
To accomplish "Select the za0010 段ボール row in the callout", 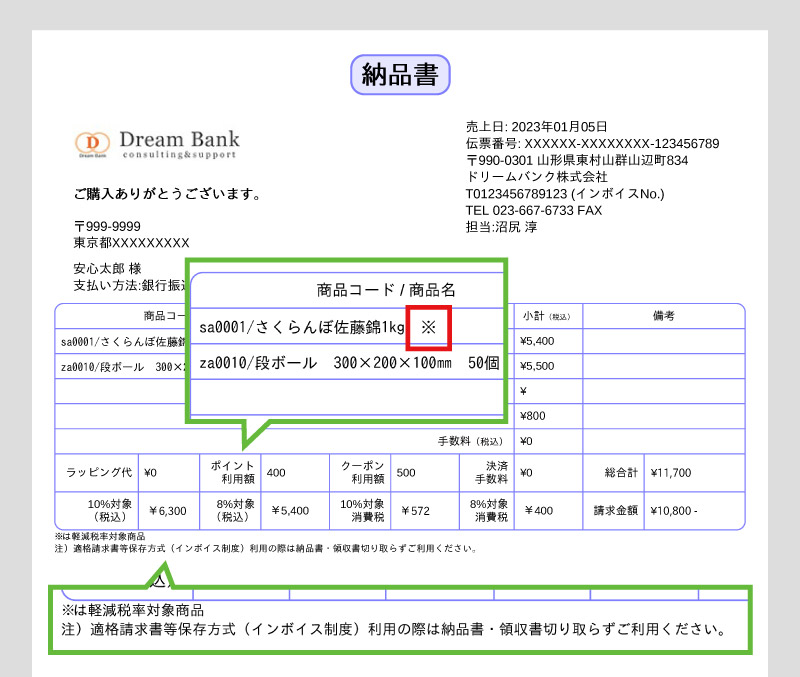I will (x=347, y=363).
